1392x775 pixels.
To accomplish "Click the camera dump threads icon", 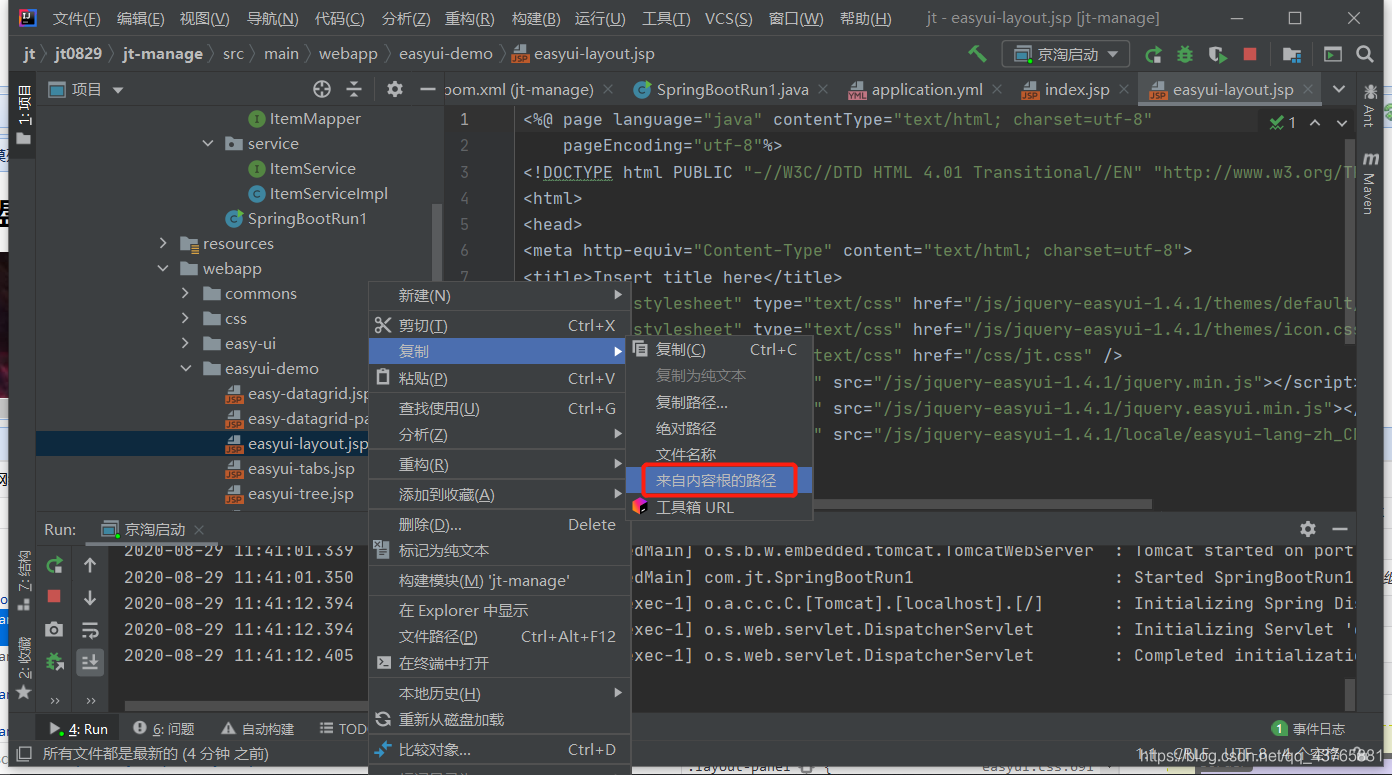I will [54, 629].
